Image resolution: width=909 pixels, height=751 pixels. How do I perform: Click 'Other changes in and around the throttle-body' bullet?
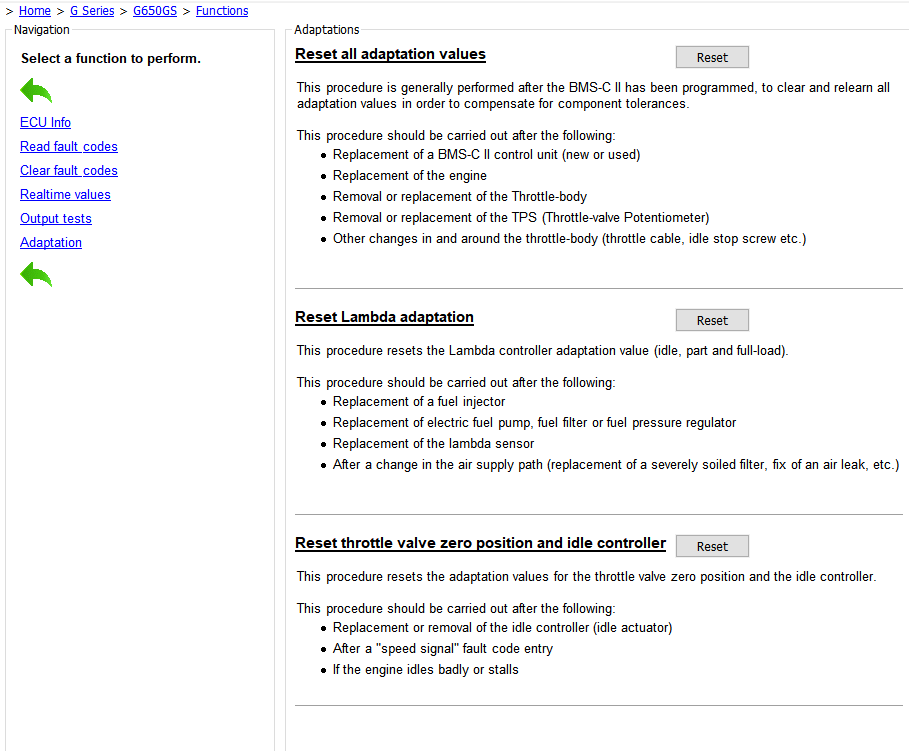click(x=569, y=238)
